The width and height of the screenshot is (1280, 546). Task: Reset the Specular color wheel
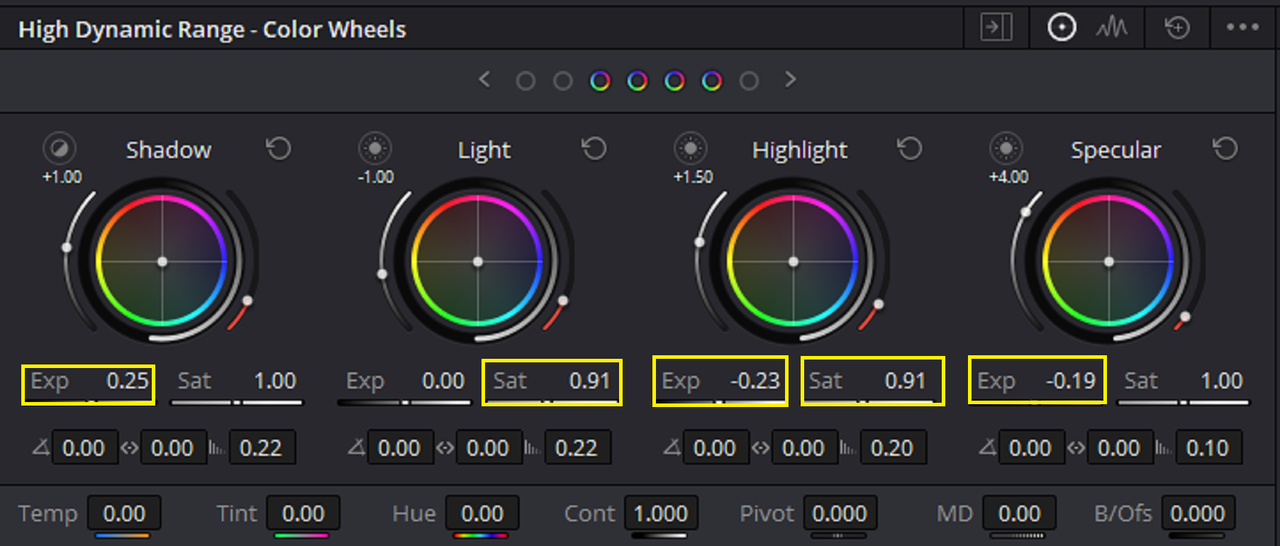click(x=1225, y=149)
